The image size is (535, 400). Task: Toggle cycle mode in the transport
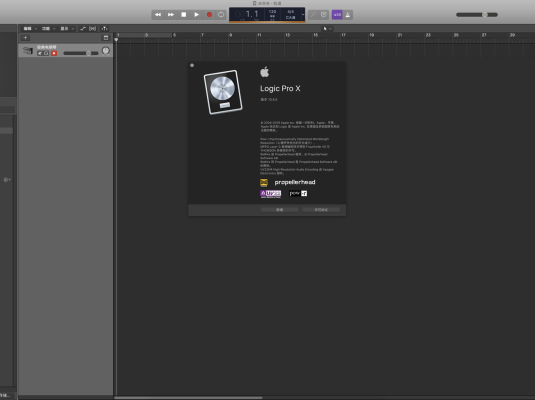click(x=221, y=15)
